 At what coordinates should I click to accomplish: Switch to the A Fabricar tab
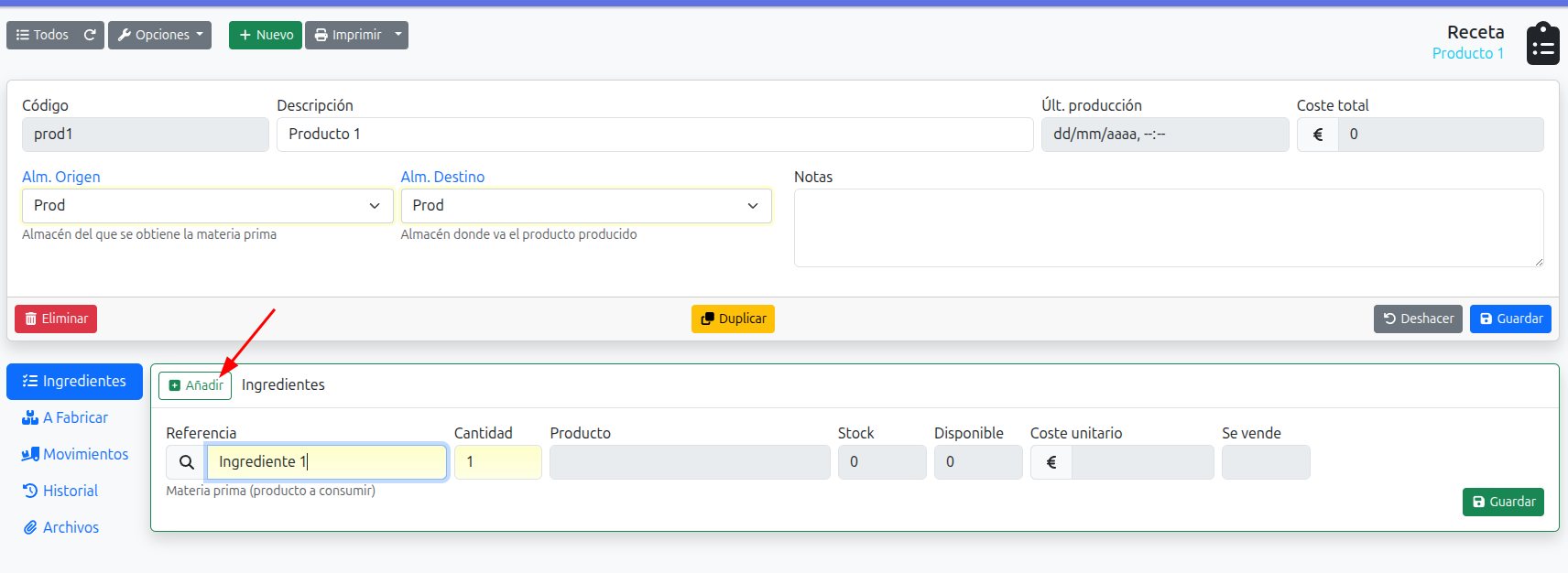(x=74, y=417)
